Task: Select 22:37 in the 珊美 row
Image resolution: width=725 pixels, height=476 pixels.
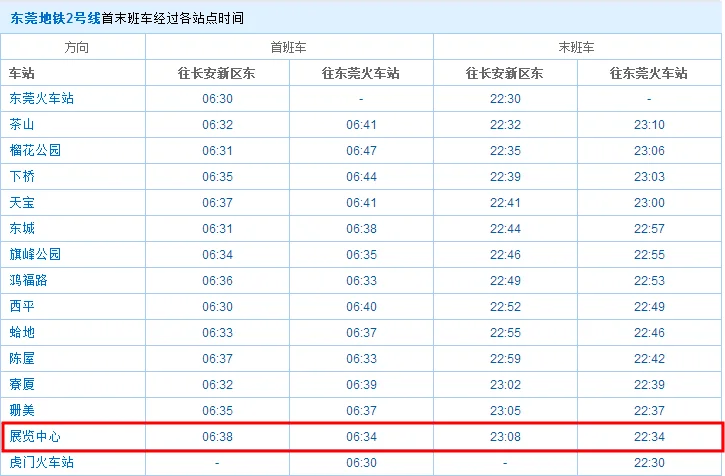Action: tap(649, 410)
